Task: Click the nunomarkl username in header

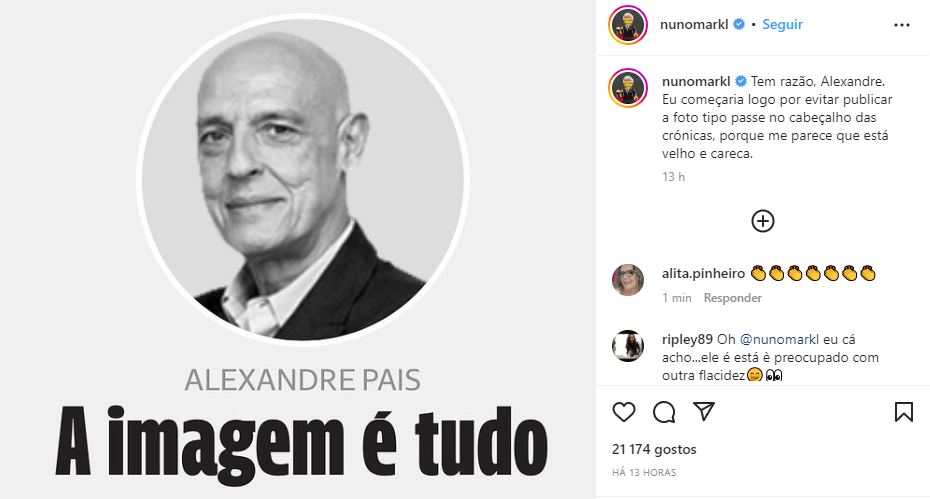Action: (694, 24)
